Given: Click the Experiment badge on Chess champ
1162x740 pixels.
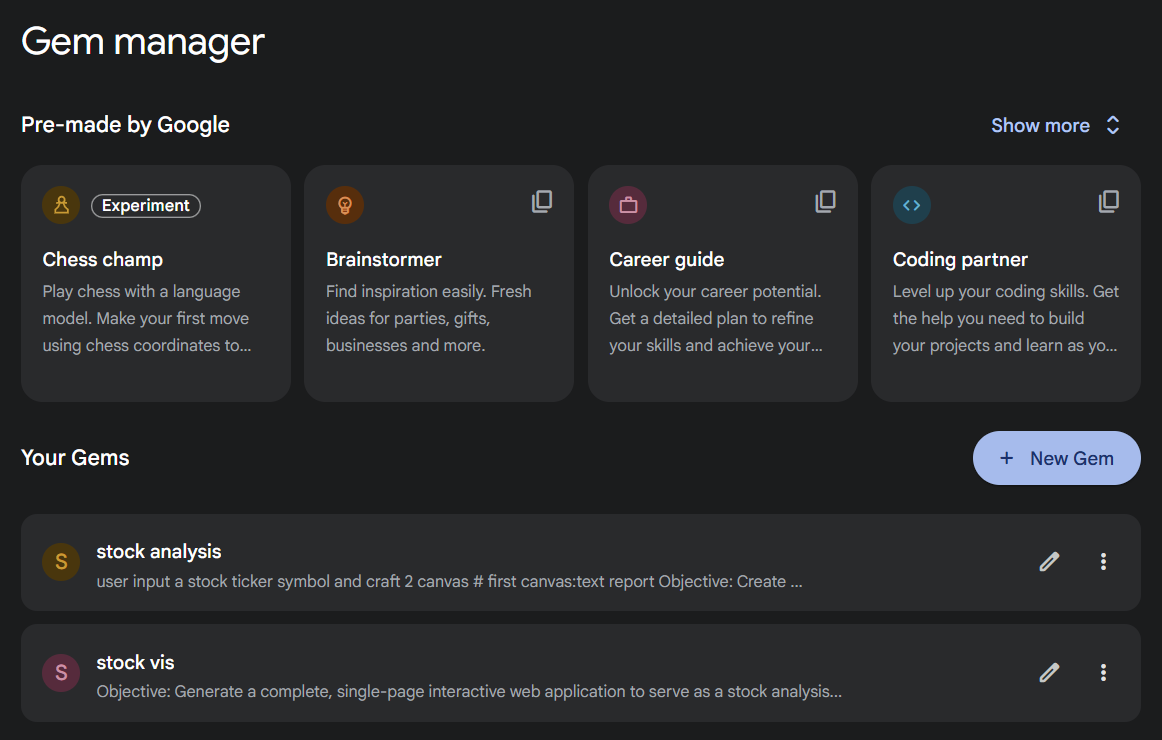Looking at the screenshot, I should [146, 206].
